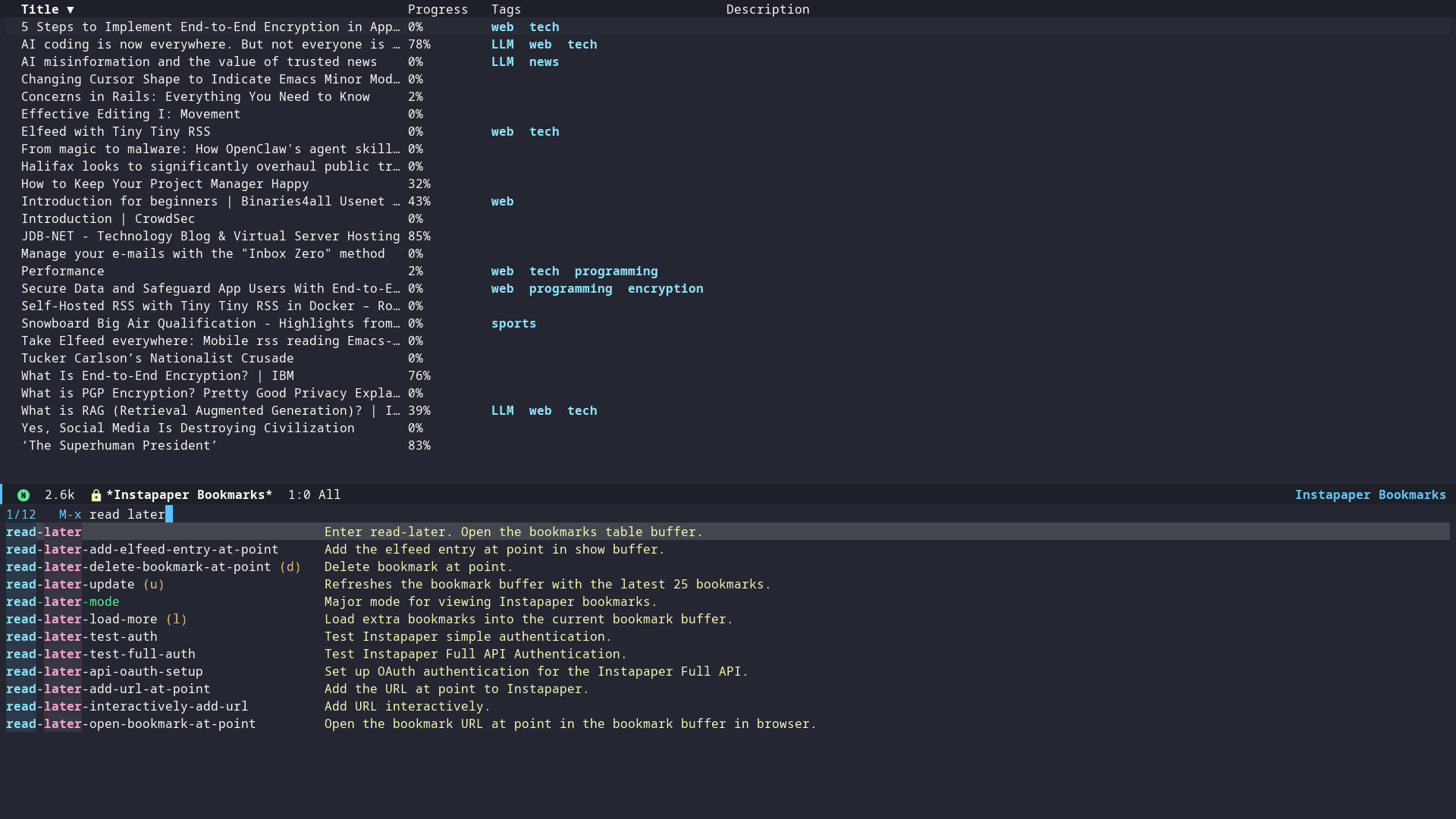The width and height of the screenshot is (1456, 819).
Task: Choose read-later-open-bookmark-at-point command
Action: point(131,724)
